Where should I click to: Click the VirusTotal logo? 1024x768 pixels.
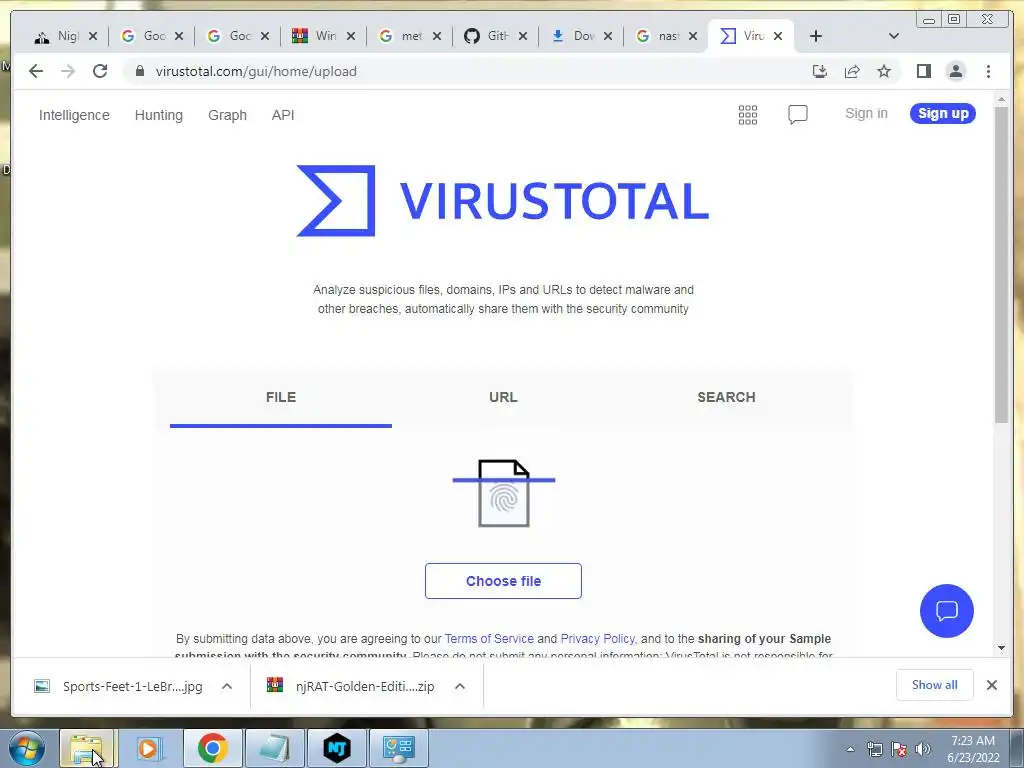point(503,200)
